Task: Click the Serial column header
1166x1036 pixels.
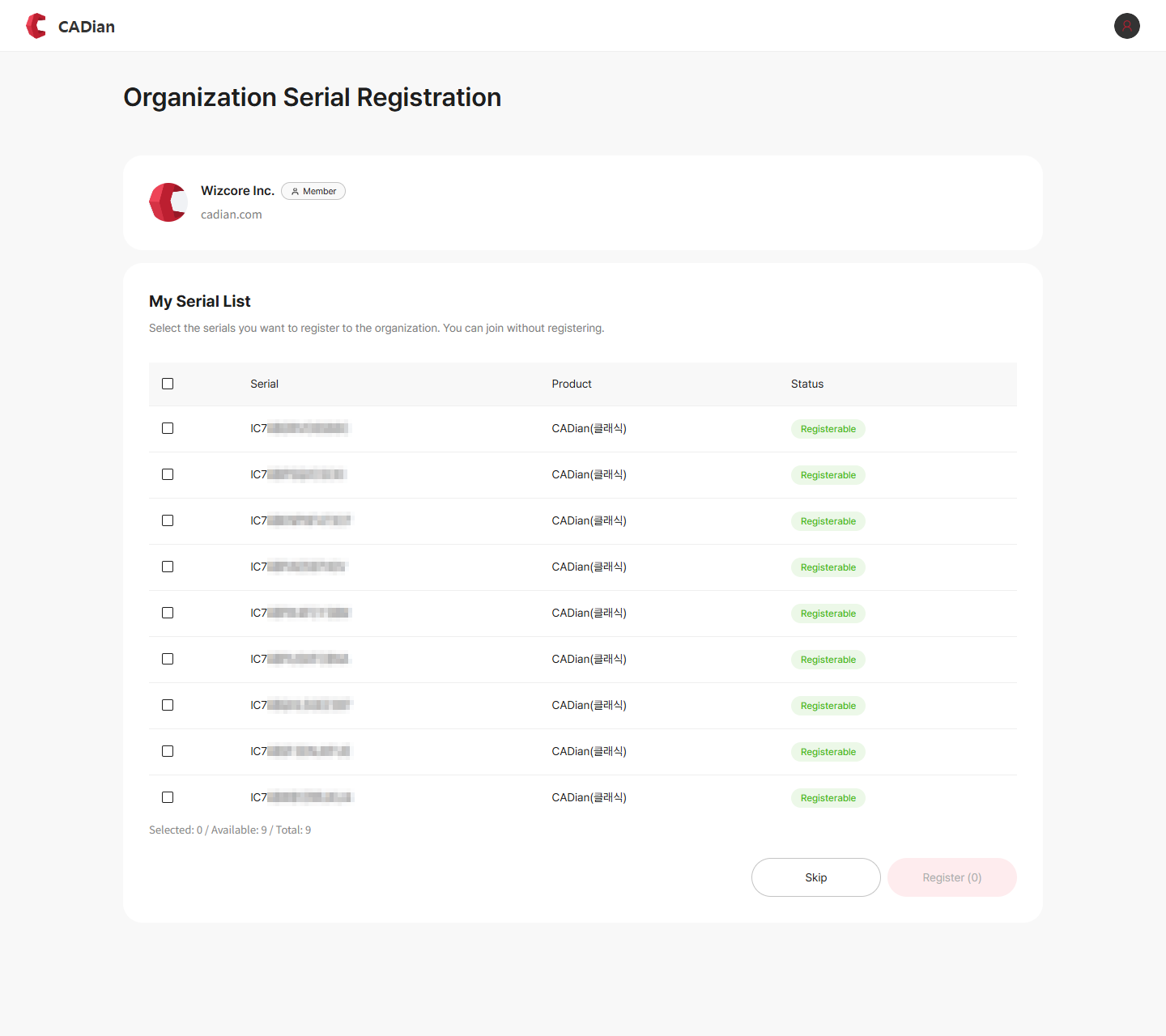Action: coord(264,384)
